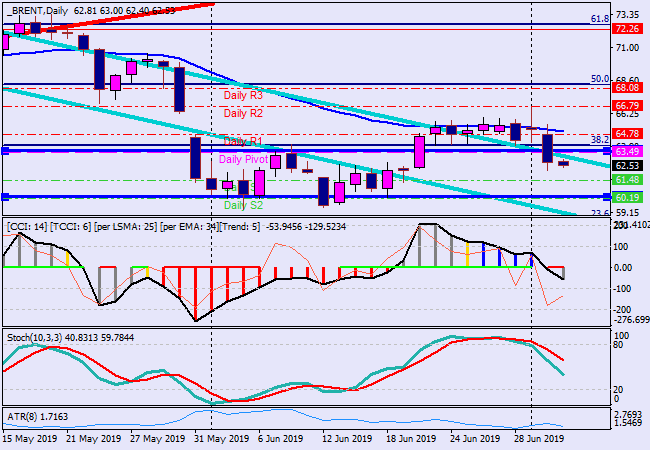The width and height of the screenshot is (650, 450).
Task: Click the 62.53 current price tag
Action: pos(627,165)
